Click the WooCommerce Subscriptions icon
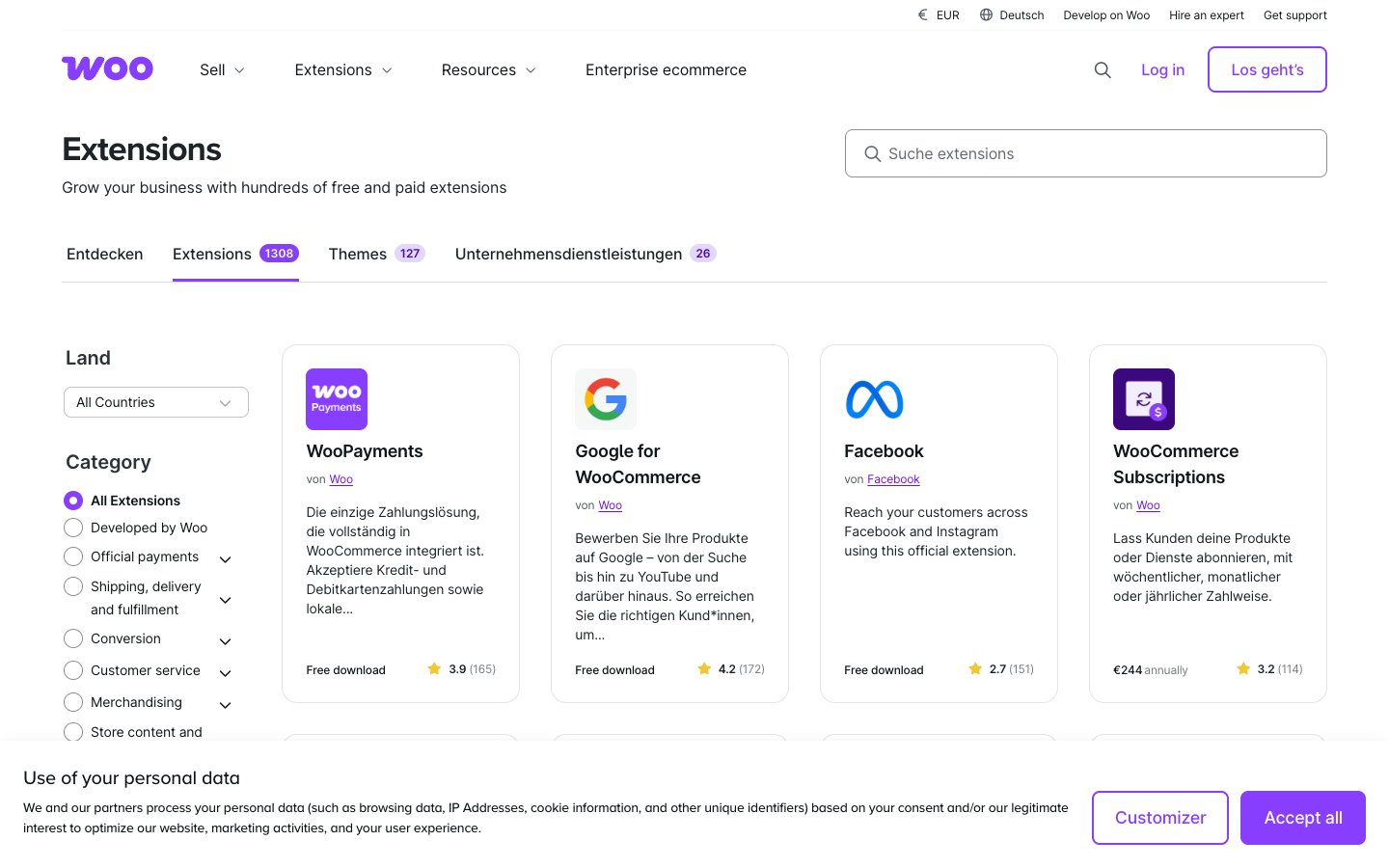1389x868 pixels. coord(1143,399)
